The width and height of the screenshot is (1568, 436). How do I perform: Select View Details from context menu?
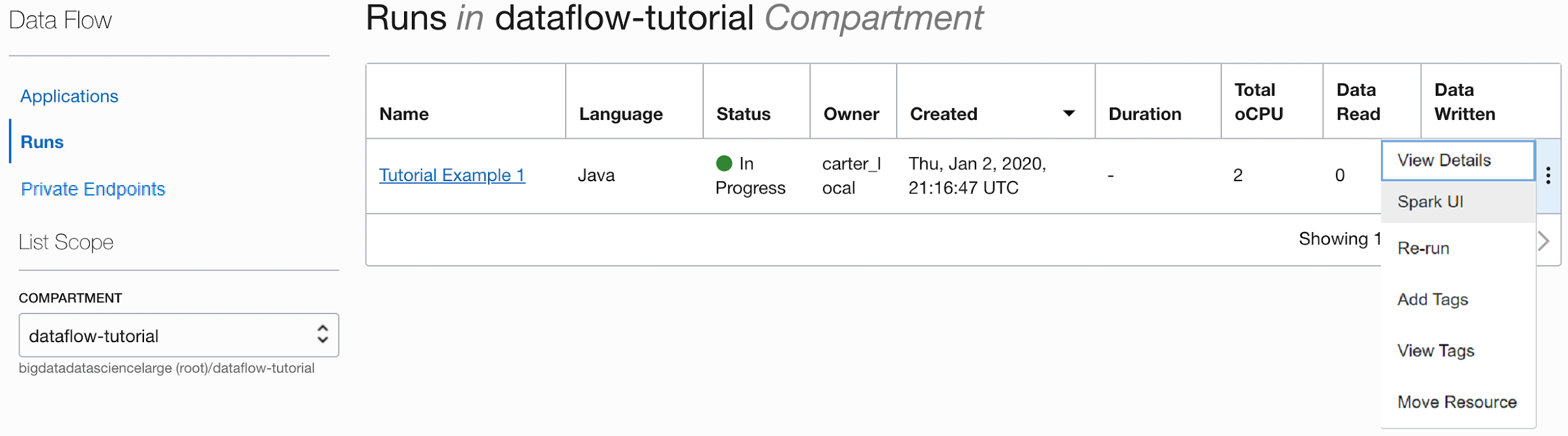1444,160
